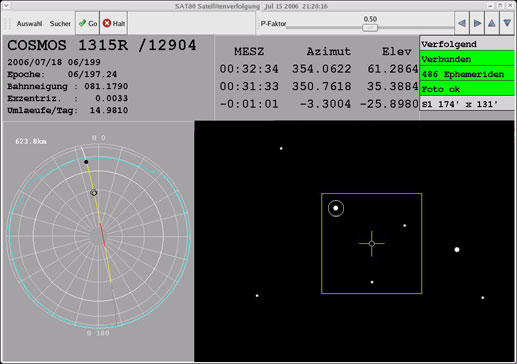Start tracking with the Go button

tap(88, 23)
